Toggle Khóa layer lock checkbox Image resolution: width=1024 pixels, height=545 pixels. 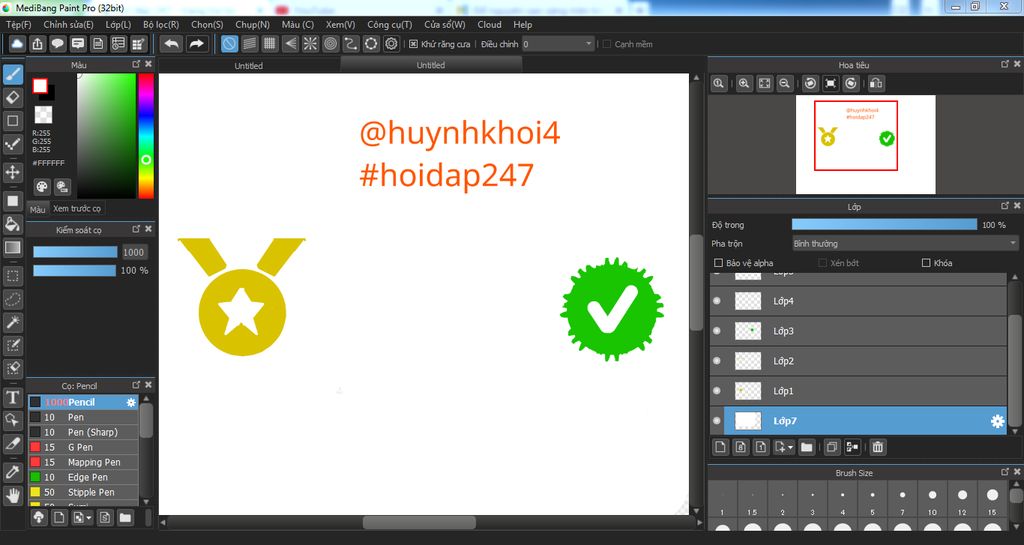(x=926, y=263)
